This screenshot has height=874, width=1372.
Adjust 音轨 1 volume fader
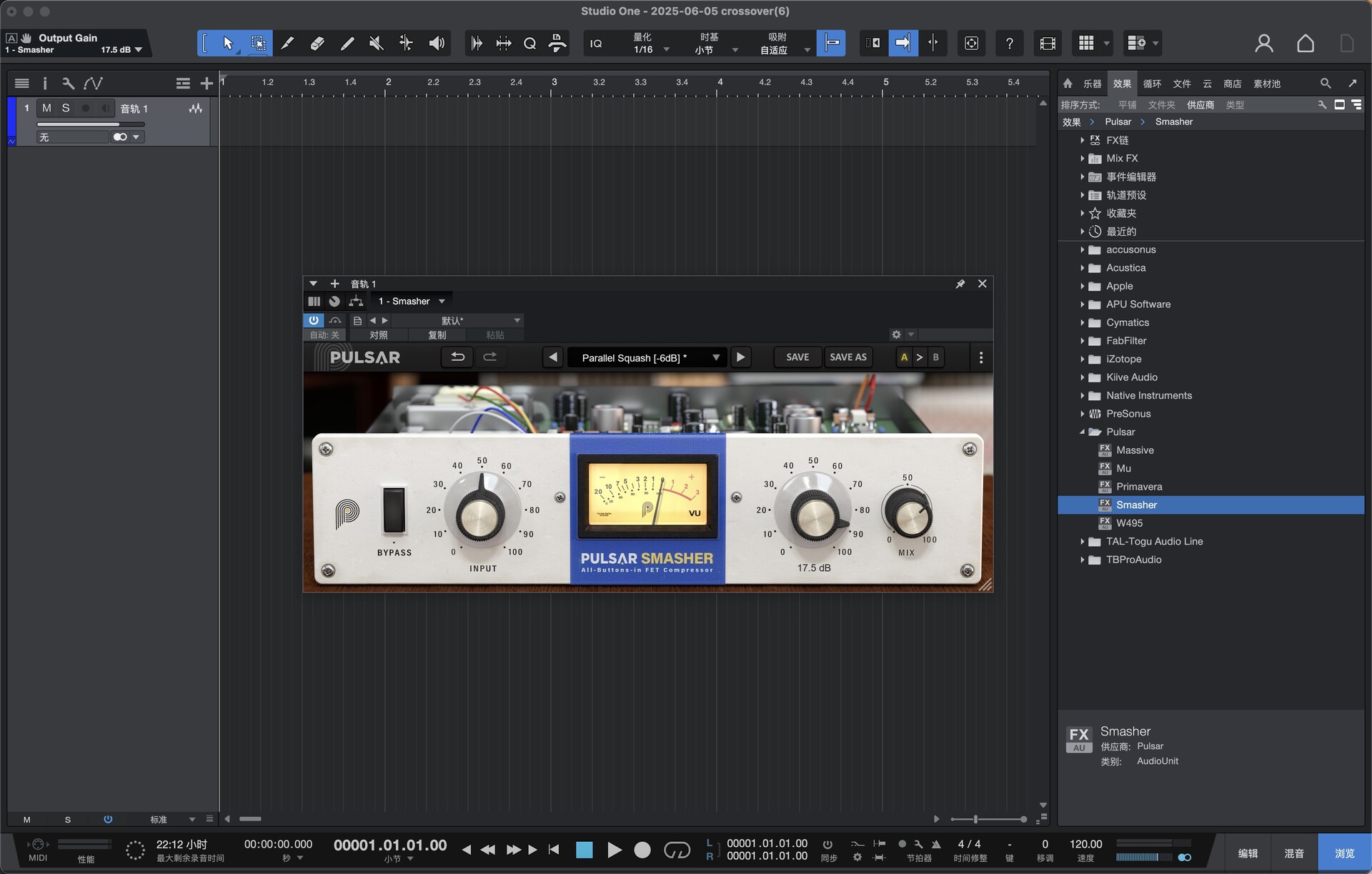90,124
